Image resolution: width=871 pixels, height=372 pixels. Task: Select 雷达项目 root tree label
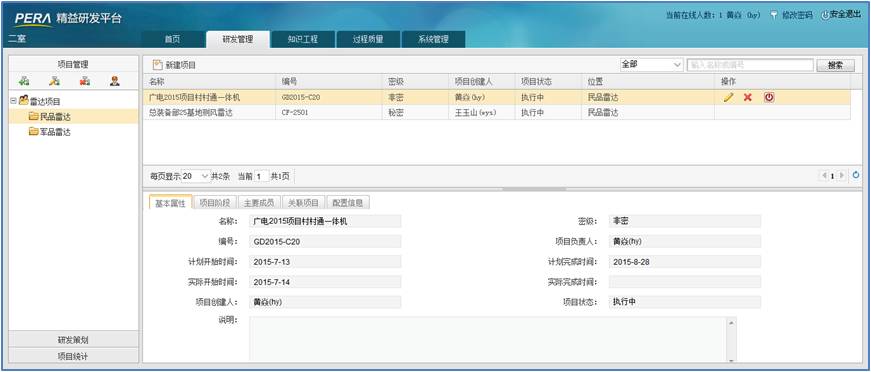45,101
